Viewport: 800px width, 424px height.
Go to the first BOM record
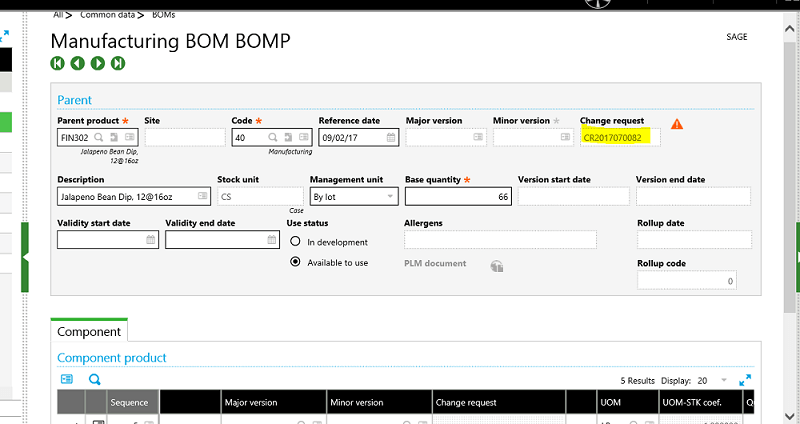[x=57, y=63]
